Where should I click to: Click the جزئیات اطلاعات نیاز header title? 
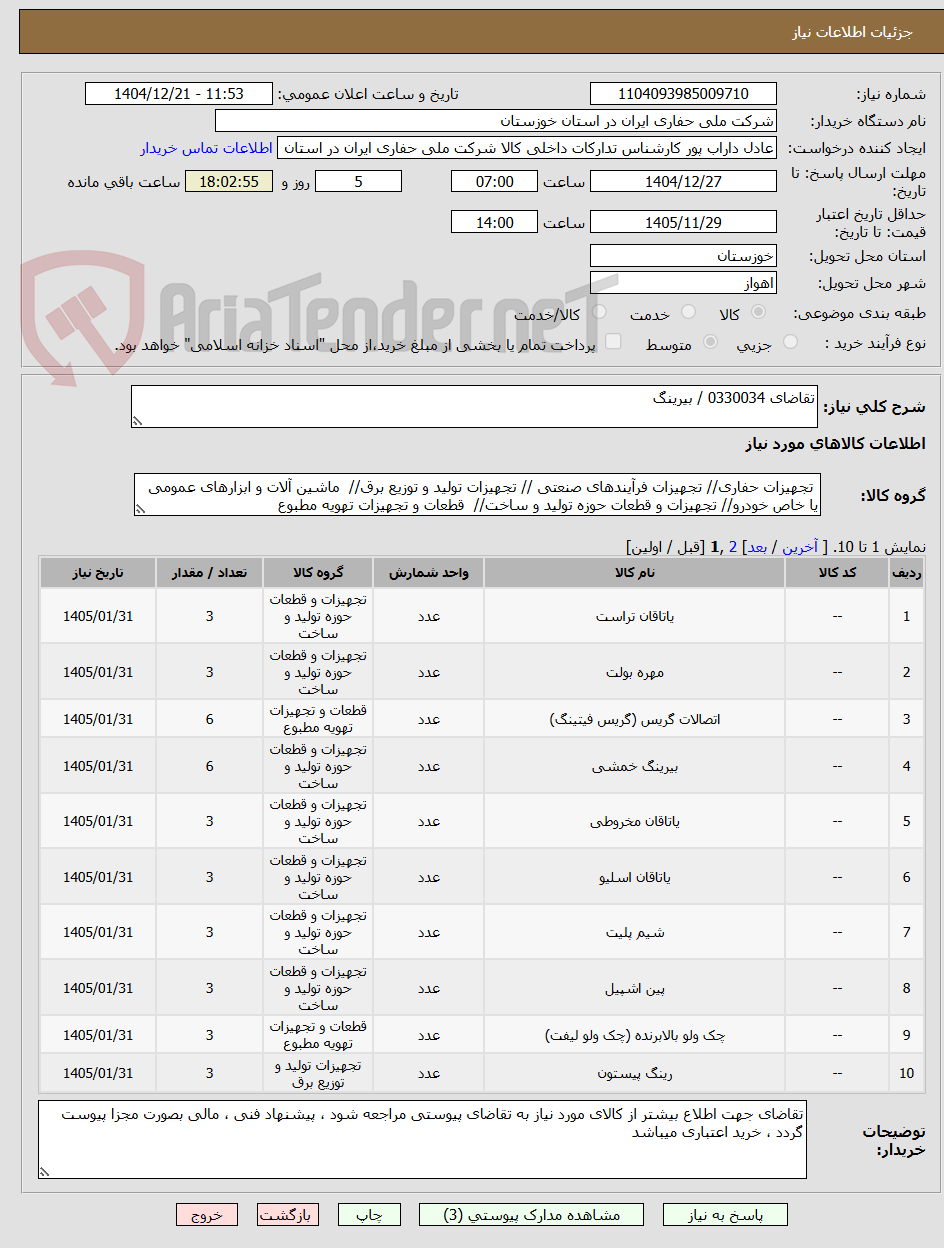(852, 32)
